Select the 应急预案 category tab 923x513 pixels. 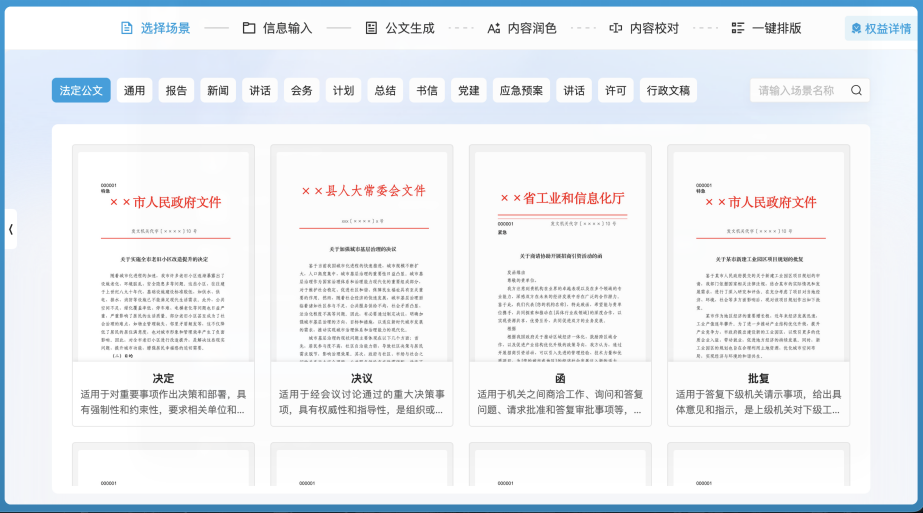point(522,90)
